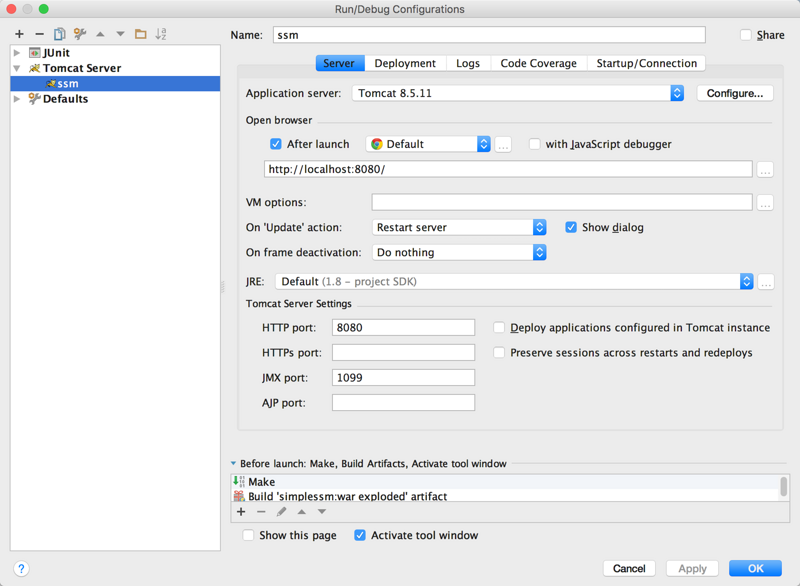Move the before launch task up

(302, 512)
